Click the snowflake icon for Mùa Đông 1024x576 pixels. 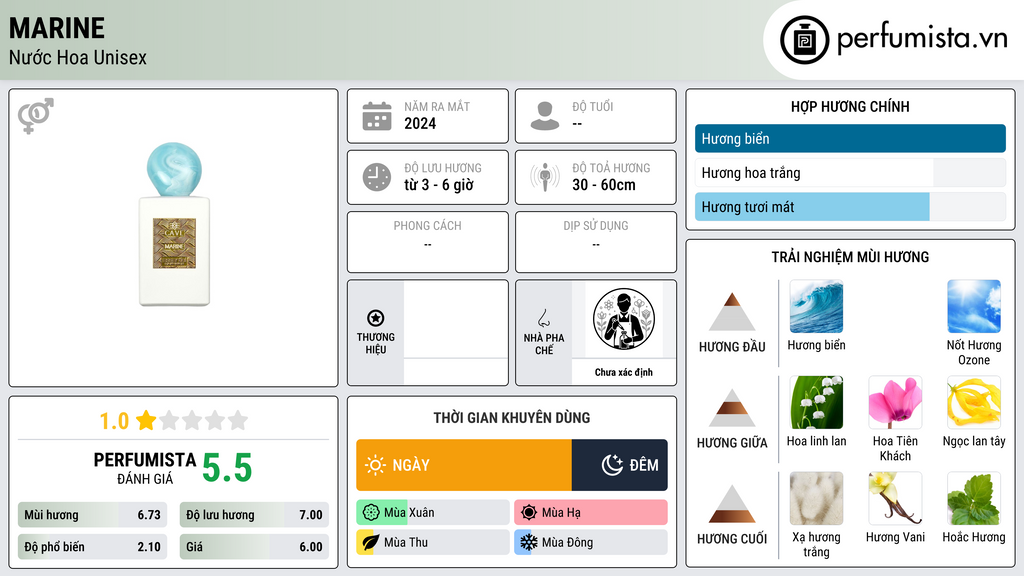click(529, 543)
